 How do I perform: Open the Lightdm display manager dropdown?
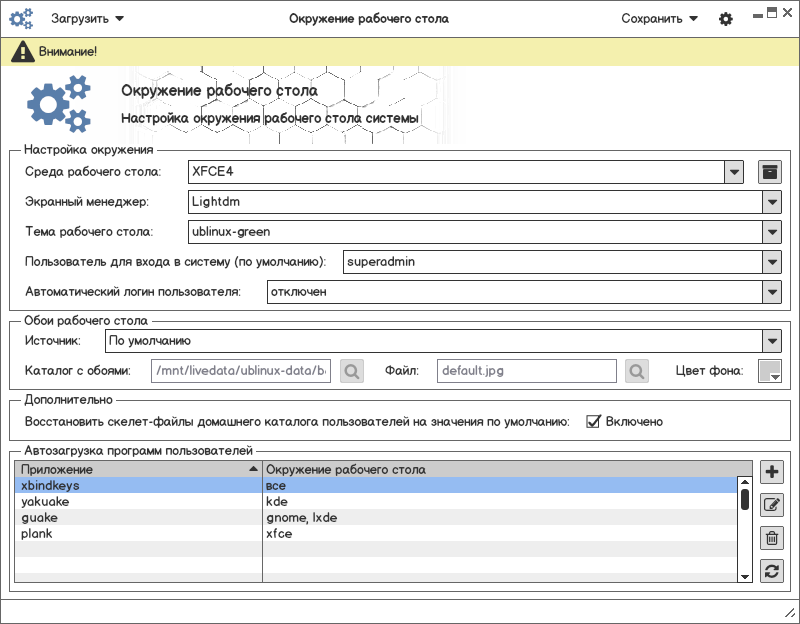(x=771, y=201)
